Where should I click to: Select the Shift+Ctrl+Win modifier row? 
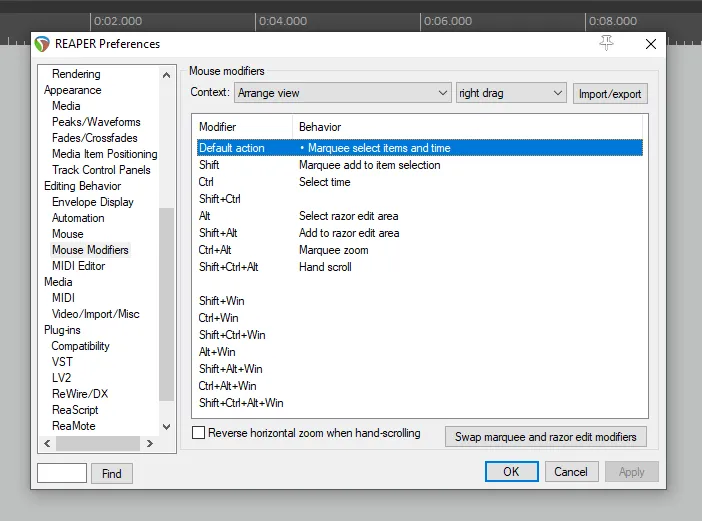click(x=420, y=335)
